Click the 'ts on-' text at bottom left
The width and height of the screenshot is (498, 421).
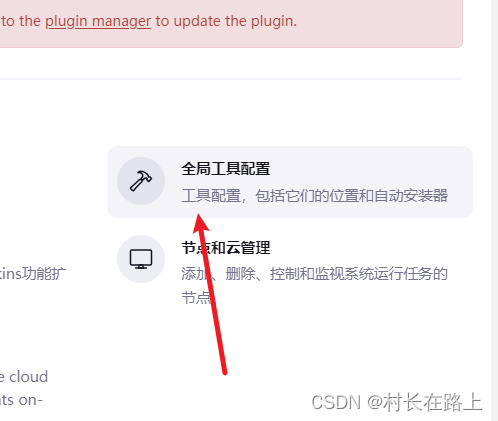tap(21, 400)
